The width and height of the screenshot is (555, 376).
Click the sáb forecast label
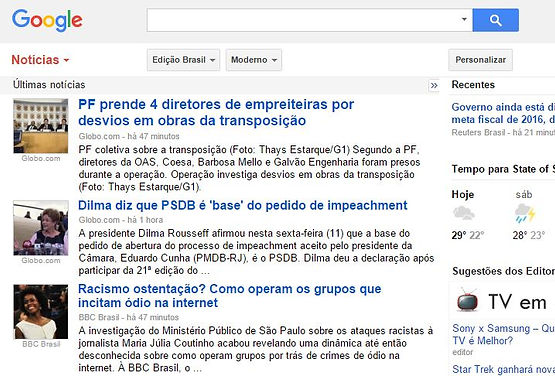click(x=524, y=195)
